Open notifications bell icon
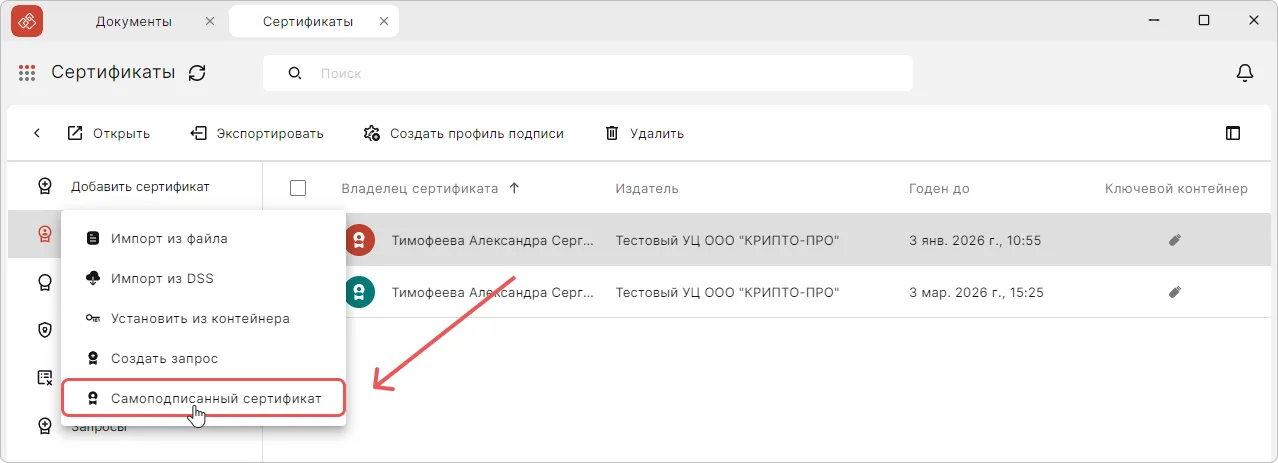This screenshot has width=1278, height=463. coord(1245,73)
